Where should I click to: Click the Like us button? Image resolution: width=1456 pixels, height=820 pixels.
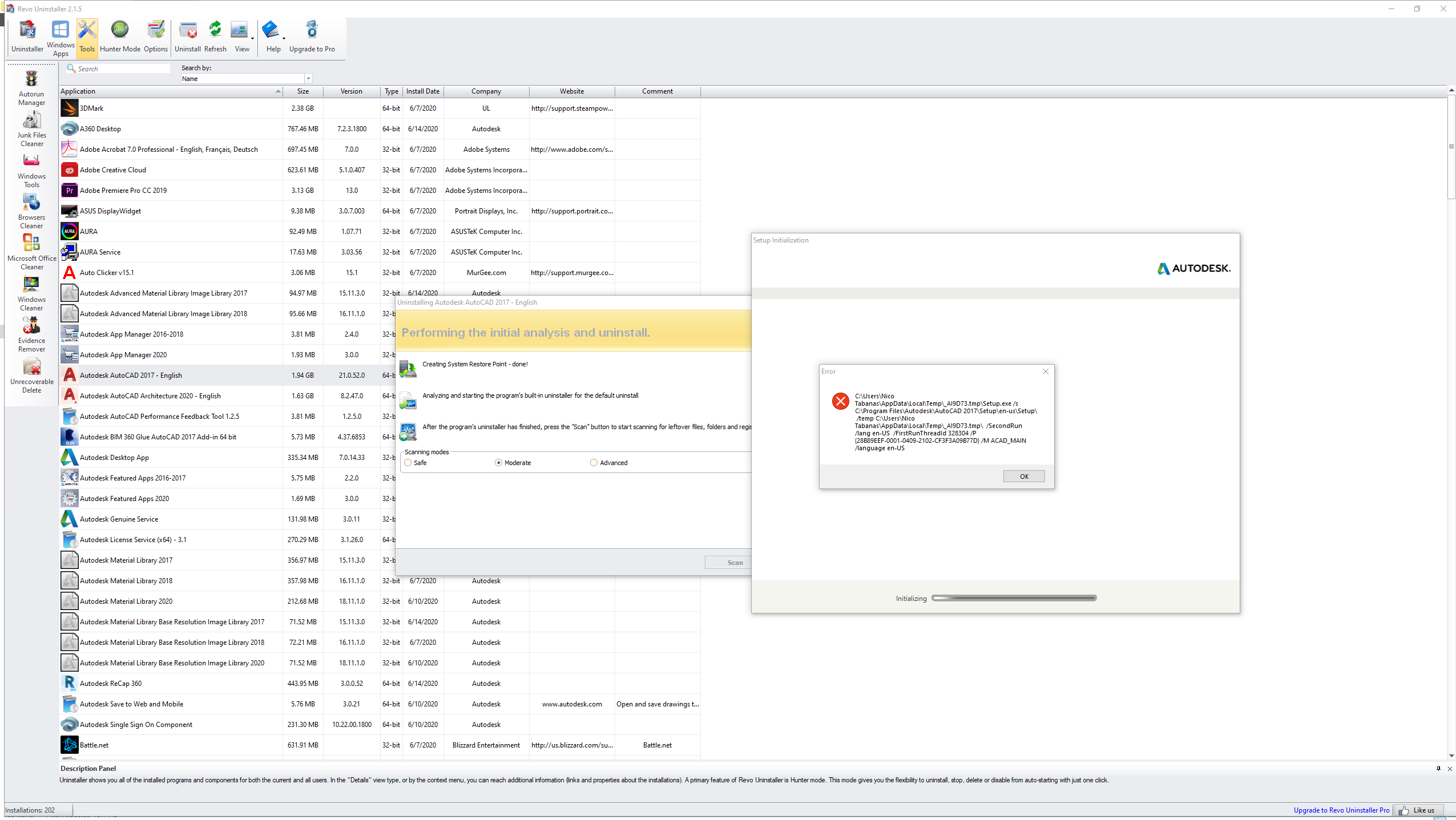tap(1418, 810)
